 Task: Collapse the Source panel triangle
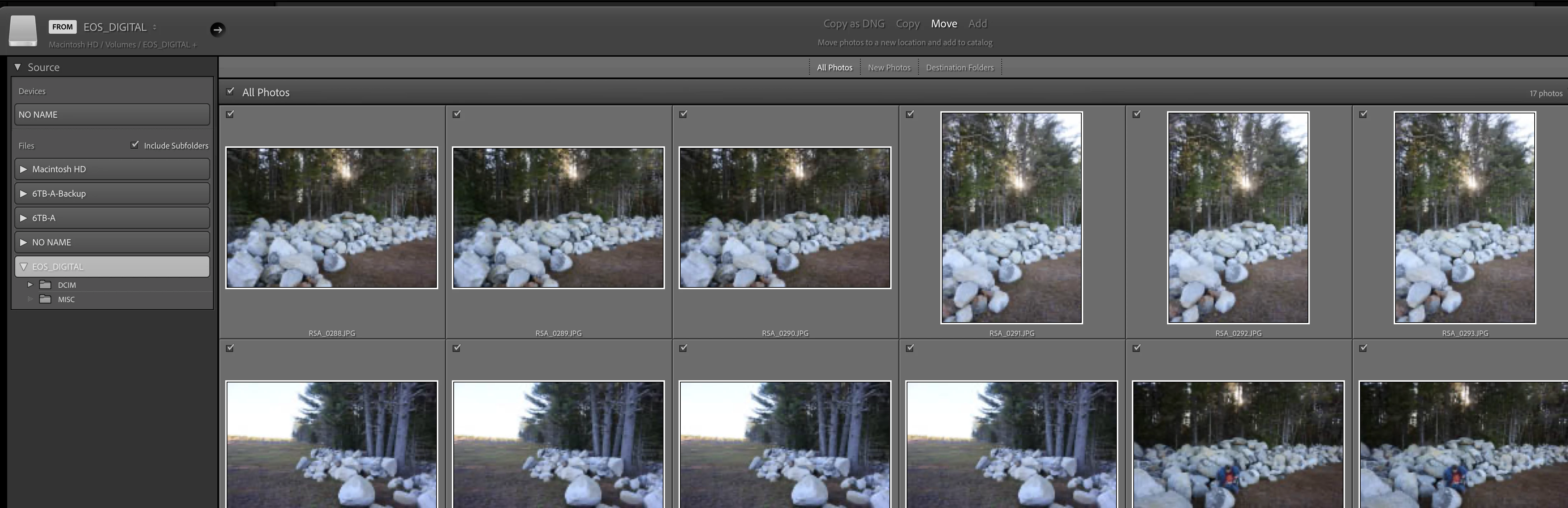coord(18,67)
